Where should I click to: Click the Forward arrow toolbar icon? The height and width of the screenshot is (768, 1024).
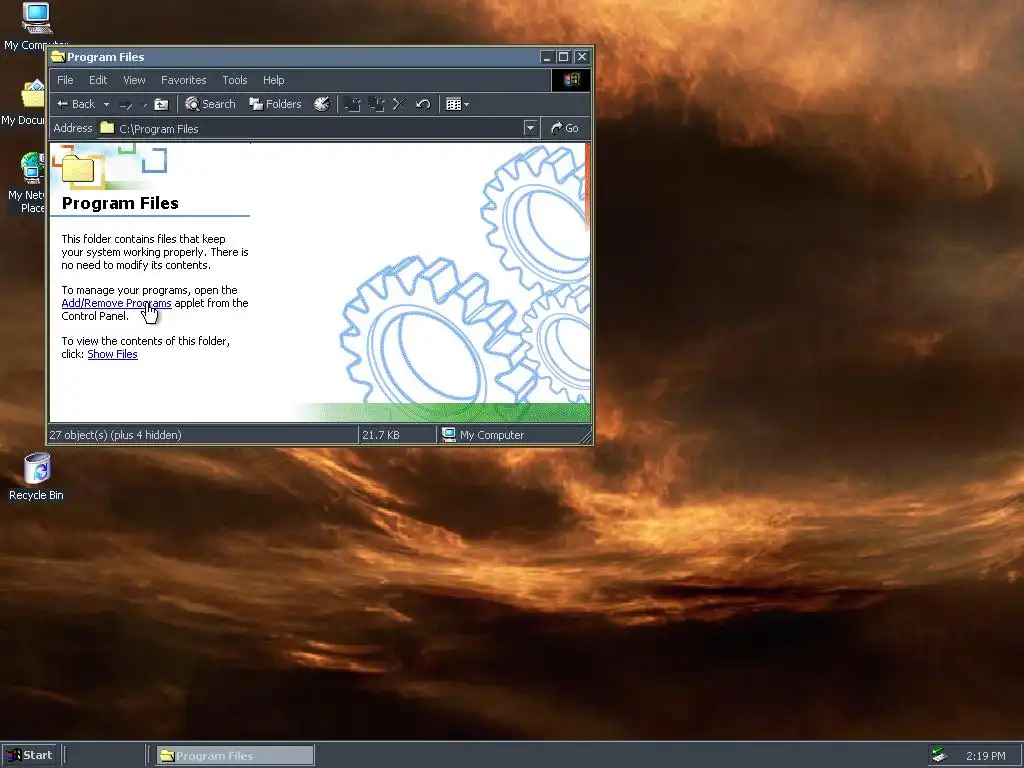(126, 104)
